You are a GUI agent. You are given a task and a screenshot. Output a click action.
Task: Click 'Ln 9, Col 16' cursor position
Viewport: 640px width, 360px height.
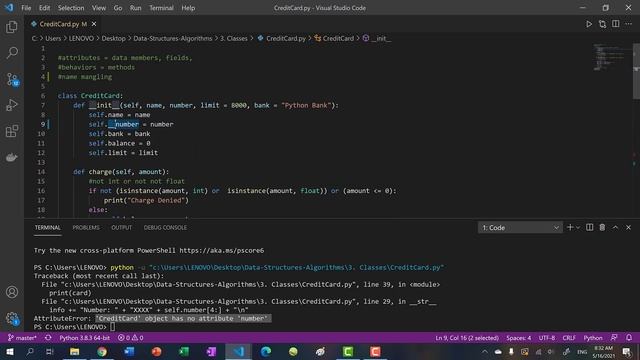coord(467,338)
